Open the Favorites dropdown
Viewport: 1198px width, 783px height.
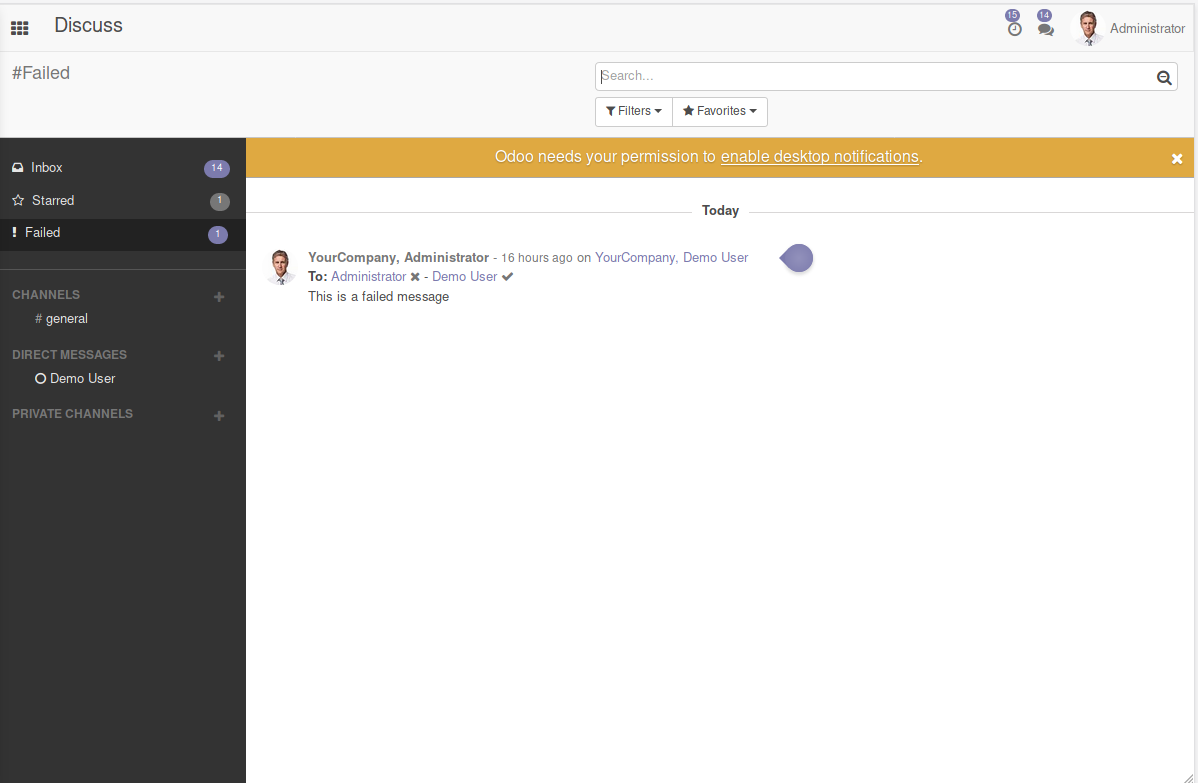coord(719,111)
